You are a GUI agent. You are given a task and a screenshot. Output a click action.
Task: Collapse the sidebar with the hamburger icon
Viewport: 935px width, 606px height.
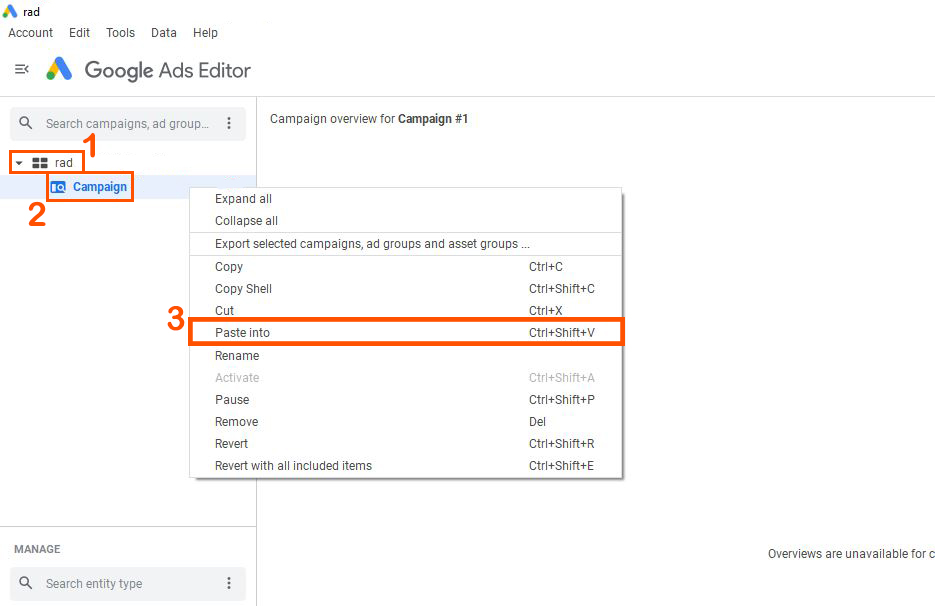(21, 69)
